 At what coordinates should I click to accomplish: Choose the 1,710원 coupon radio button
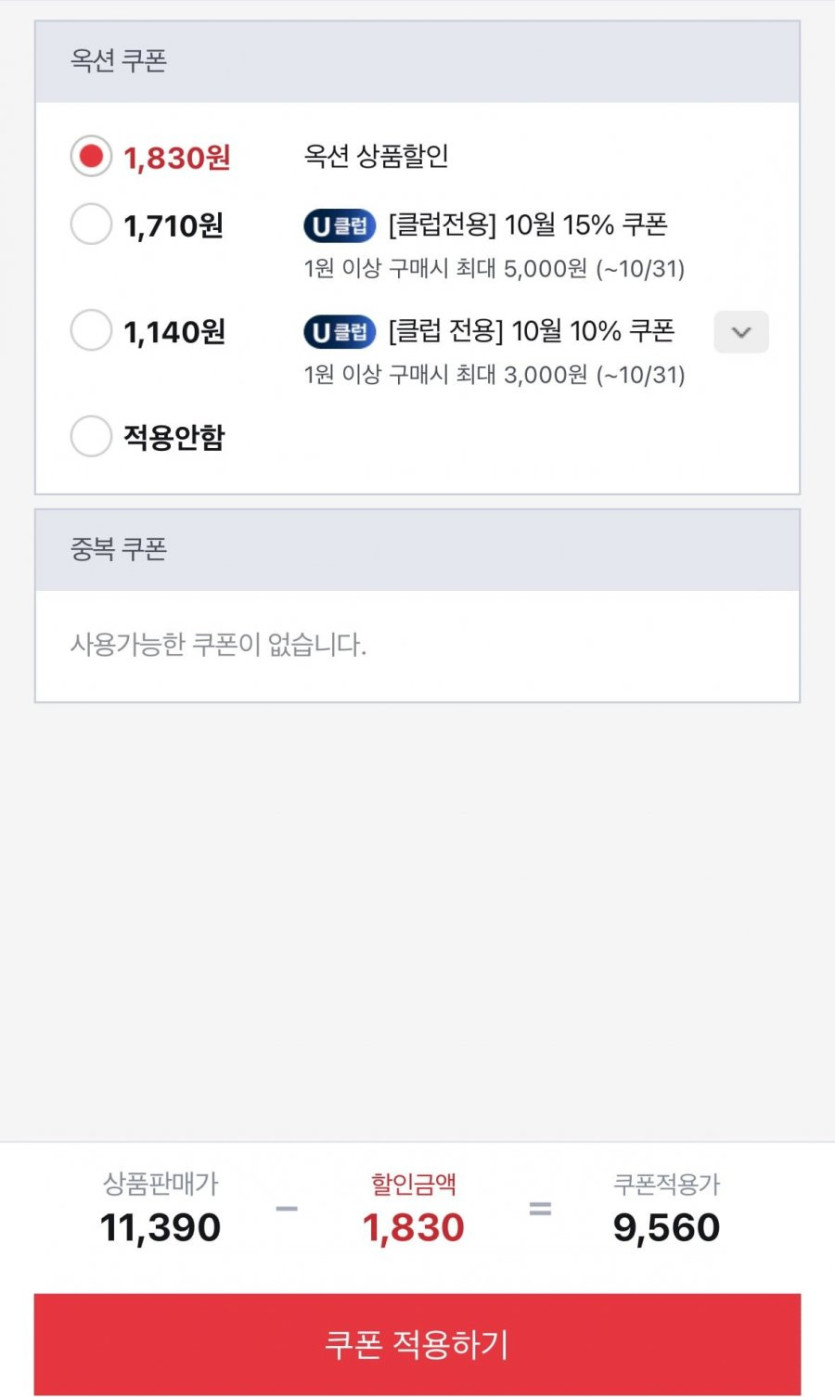[91, 224]
